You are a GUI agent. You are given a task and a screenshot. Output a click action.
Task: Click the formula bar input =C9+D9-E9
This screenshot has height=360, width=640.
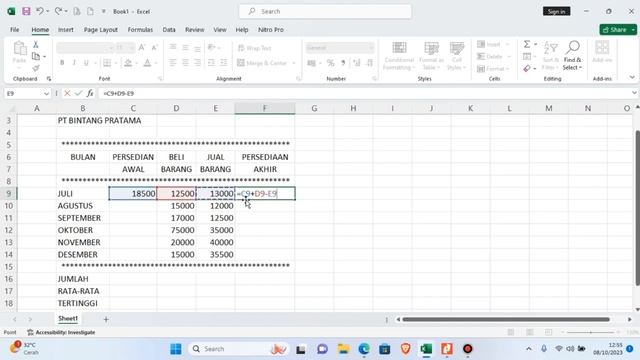363,93
